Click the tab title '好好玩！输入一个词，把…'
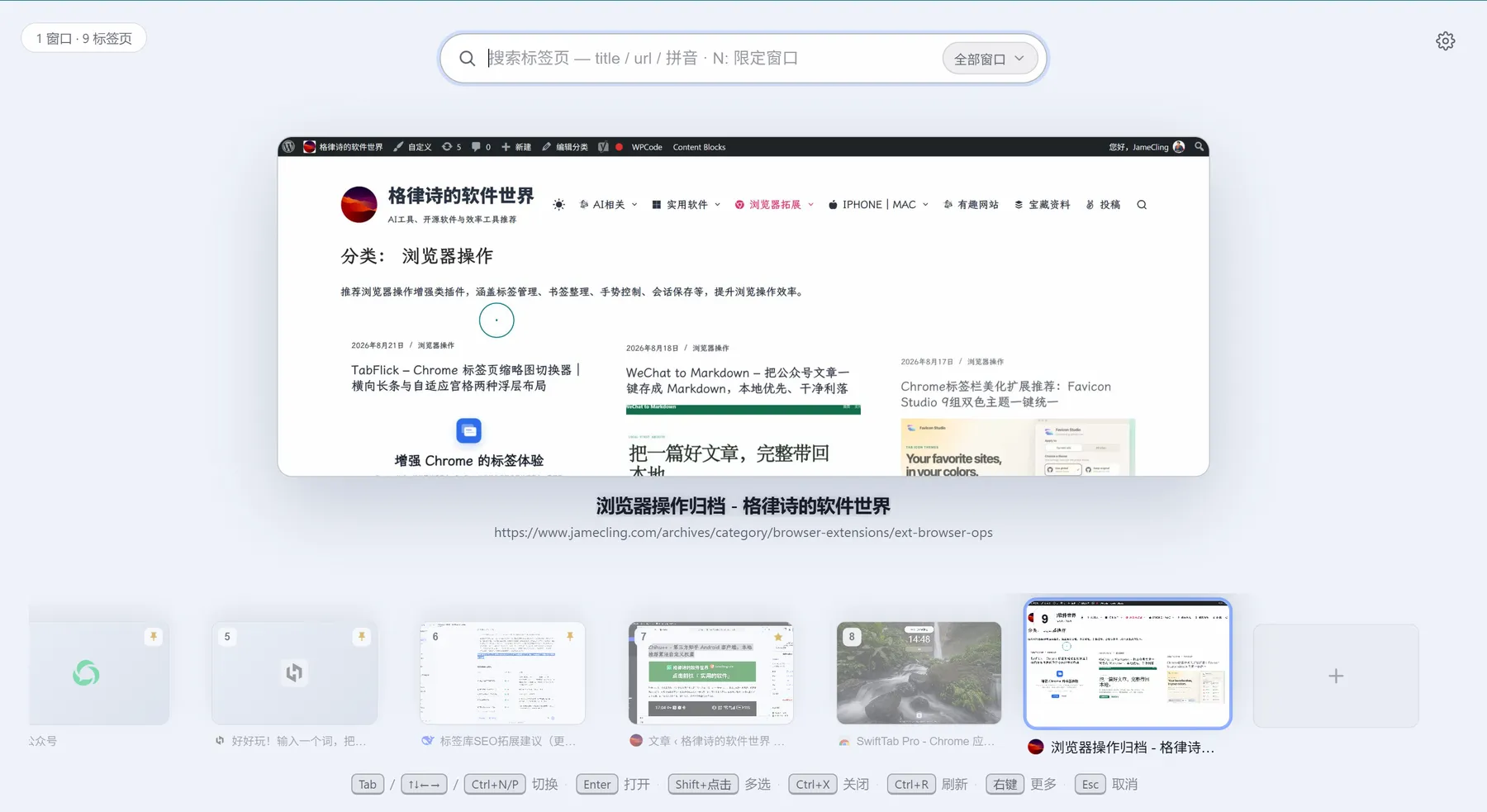The height and width of the screenshot is (812, 1487). coord(298,741)
